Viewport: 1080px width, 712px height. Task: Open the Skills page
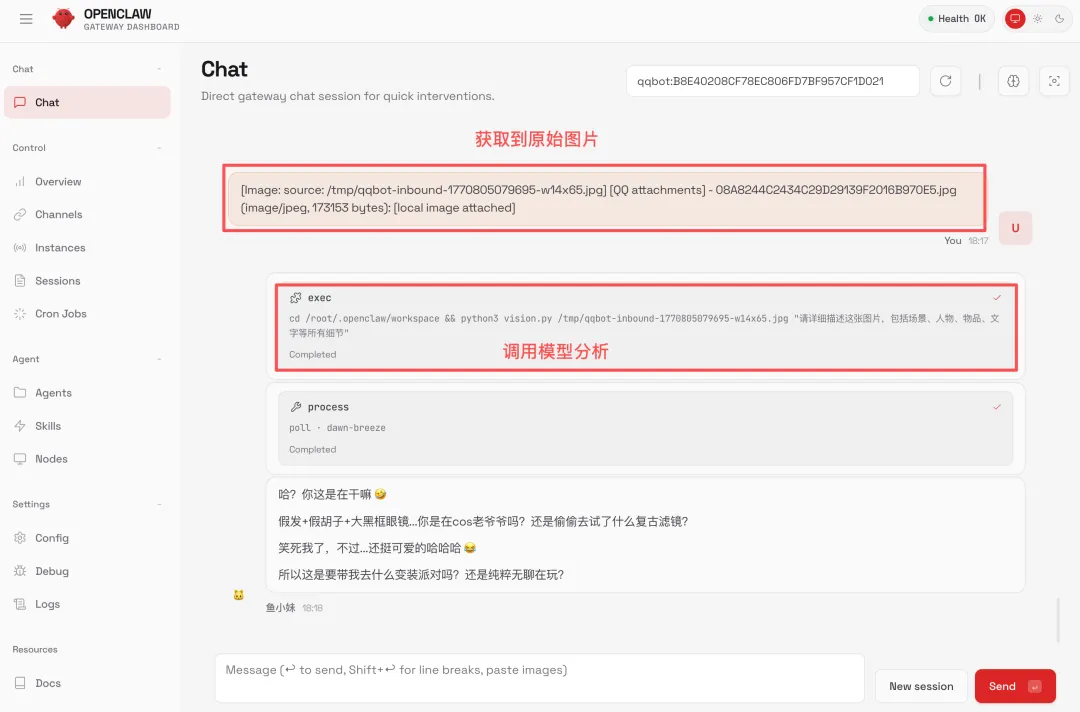tap(87, 426)
